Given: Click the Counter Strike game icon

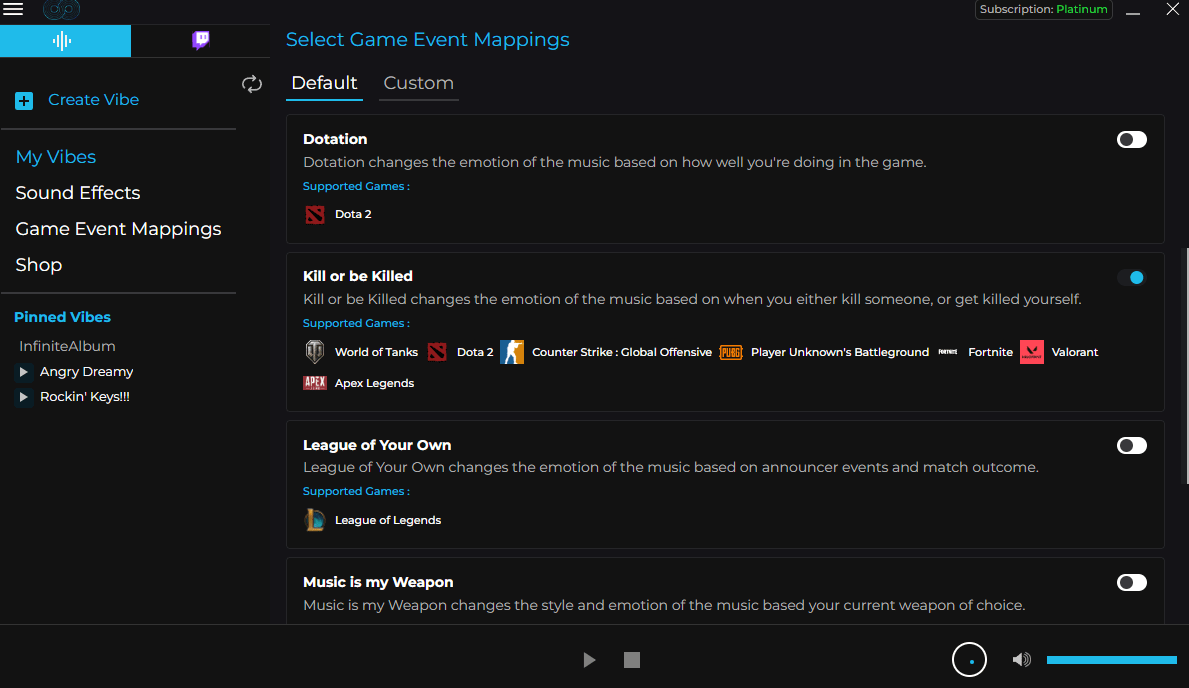Looking at the screenshot, I should (x=512, y=352).
